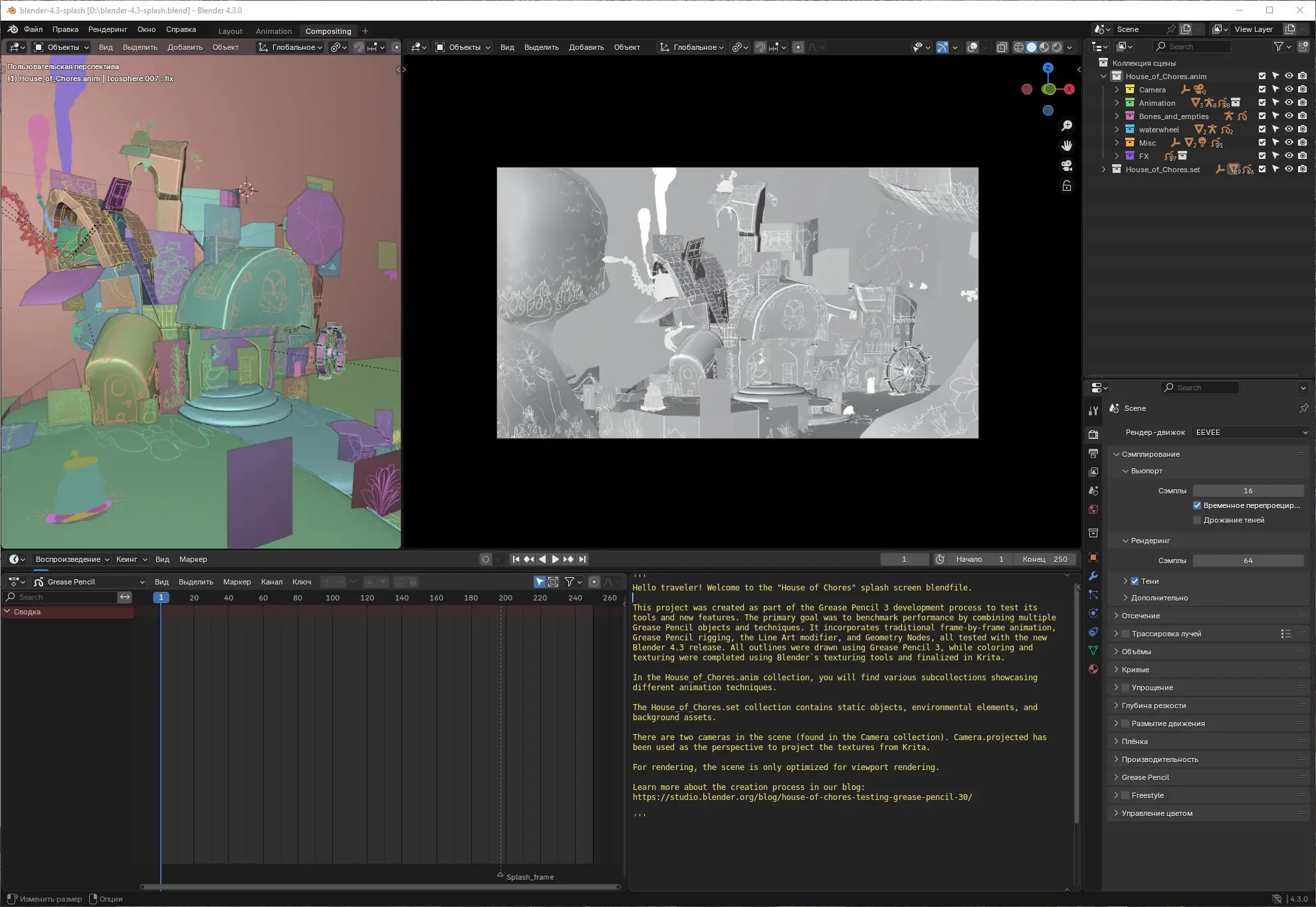The image size is (1316, 907).
Task: Open the Modifiers wrench properties tab
Action: point(1093,576)
